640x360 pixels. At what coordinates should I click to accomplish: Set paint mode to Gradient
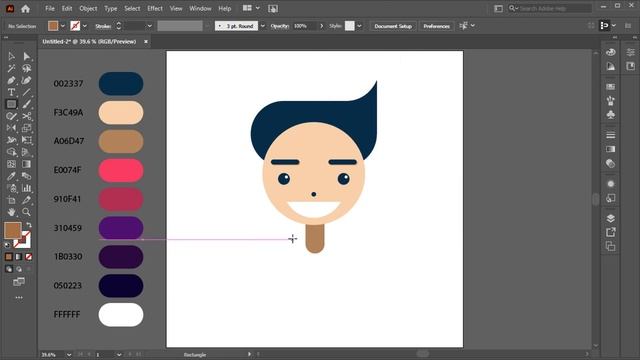[x=19, y=257]
